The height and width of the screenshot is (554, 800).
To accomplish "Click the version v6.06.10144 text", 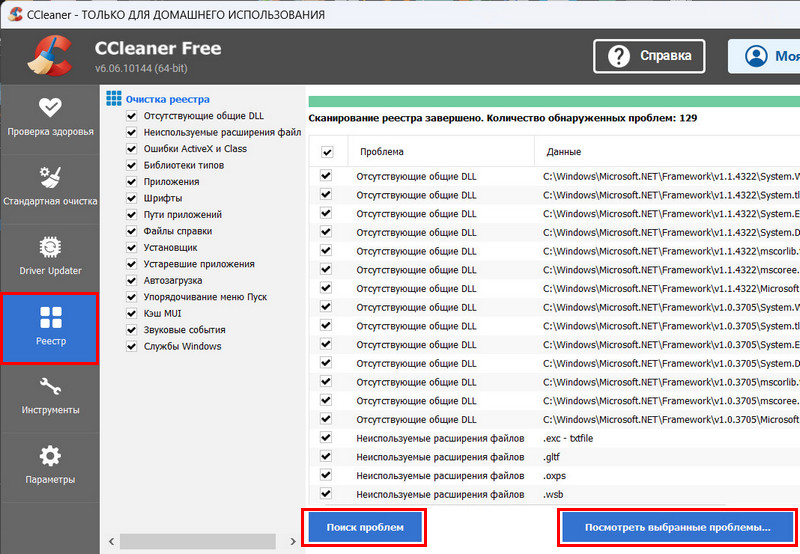I will pos(141,68).
